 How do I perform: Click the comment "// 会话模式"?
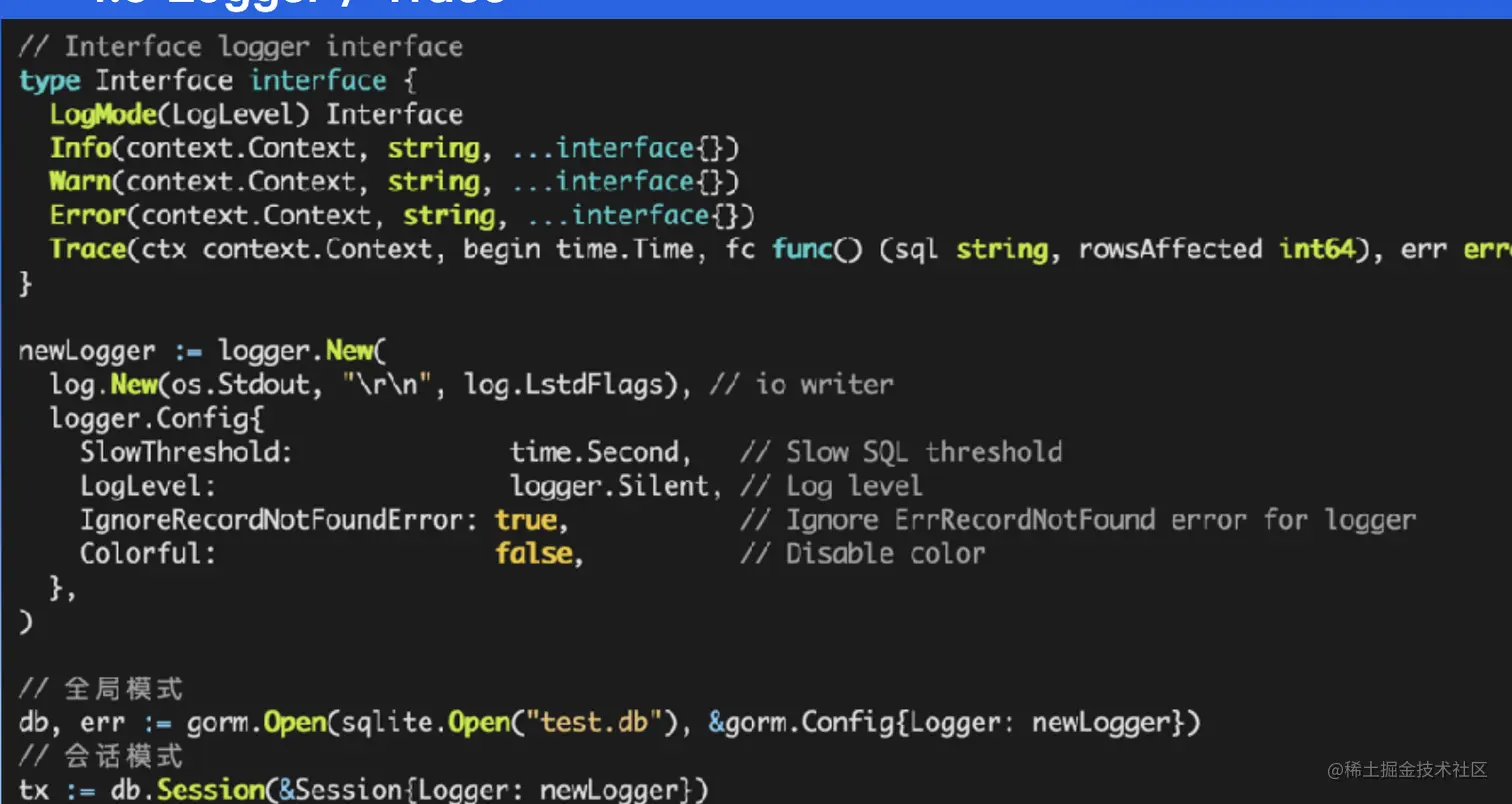[x=101, y=755]
